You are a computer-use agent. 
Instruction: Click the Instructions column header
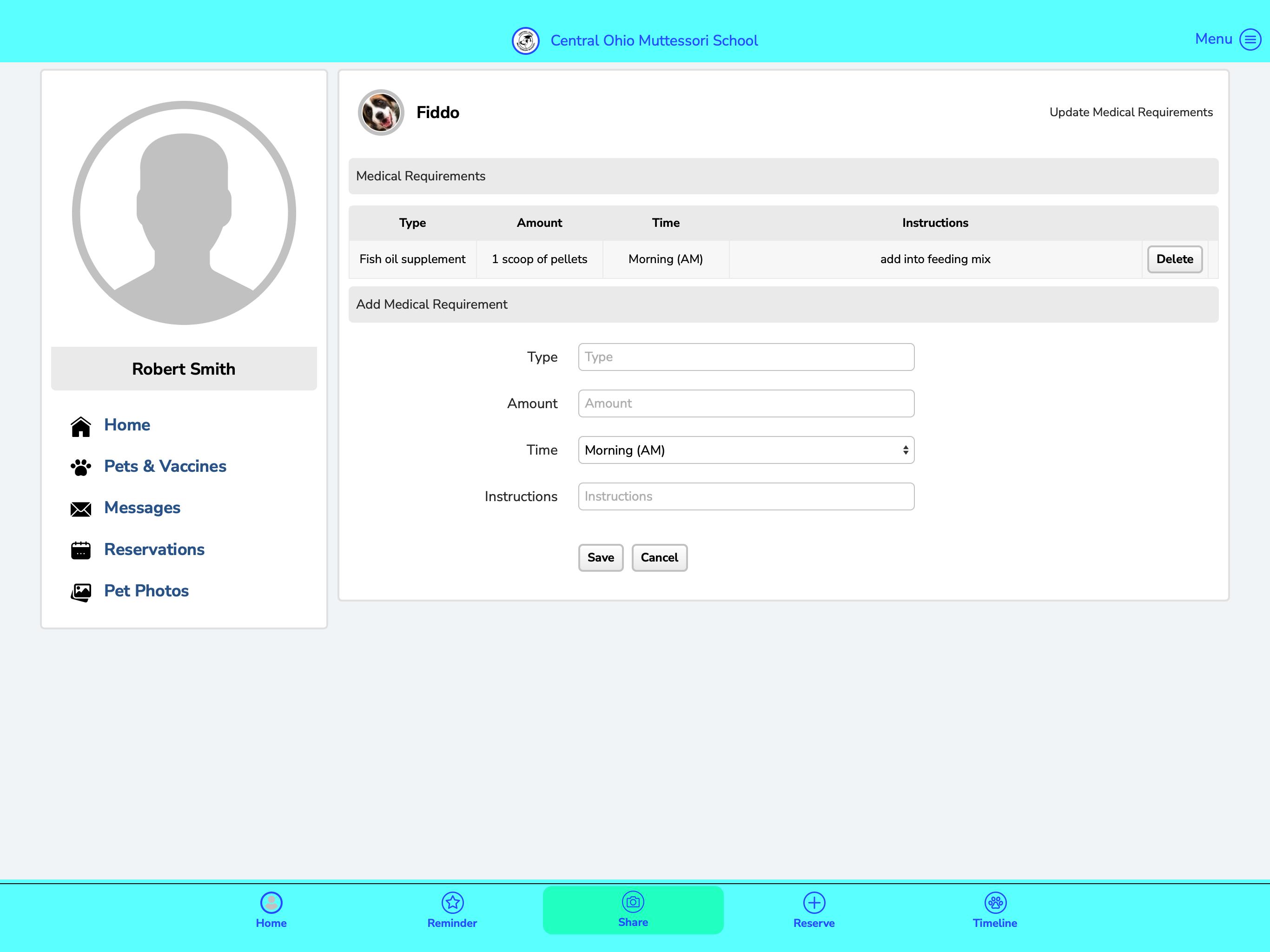coord(935,223)
